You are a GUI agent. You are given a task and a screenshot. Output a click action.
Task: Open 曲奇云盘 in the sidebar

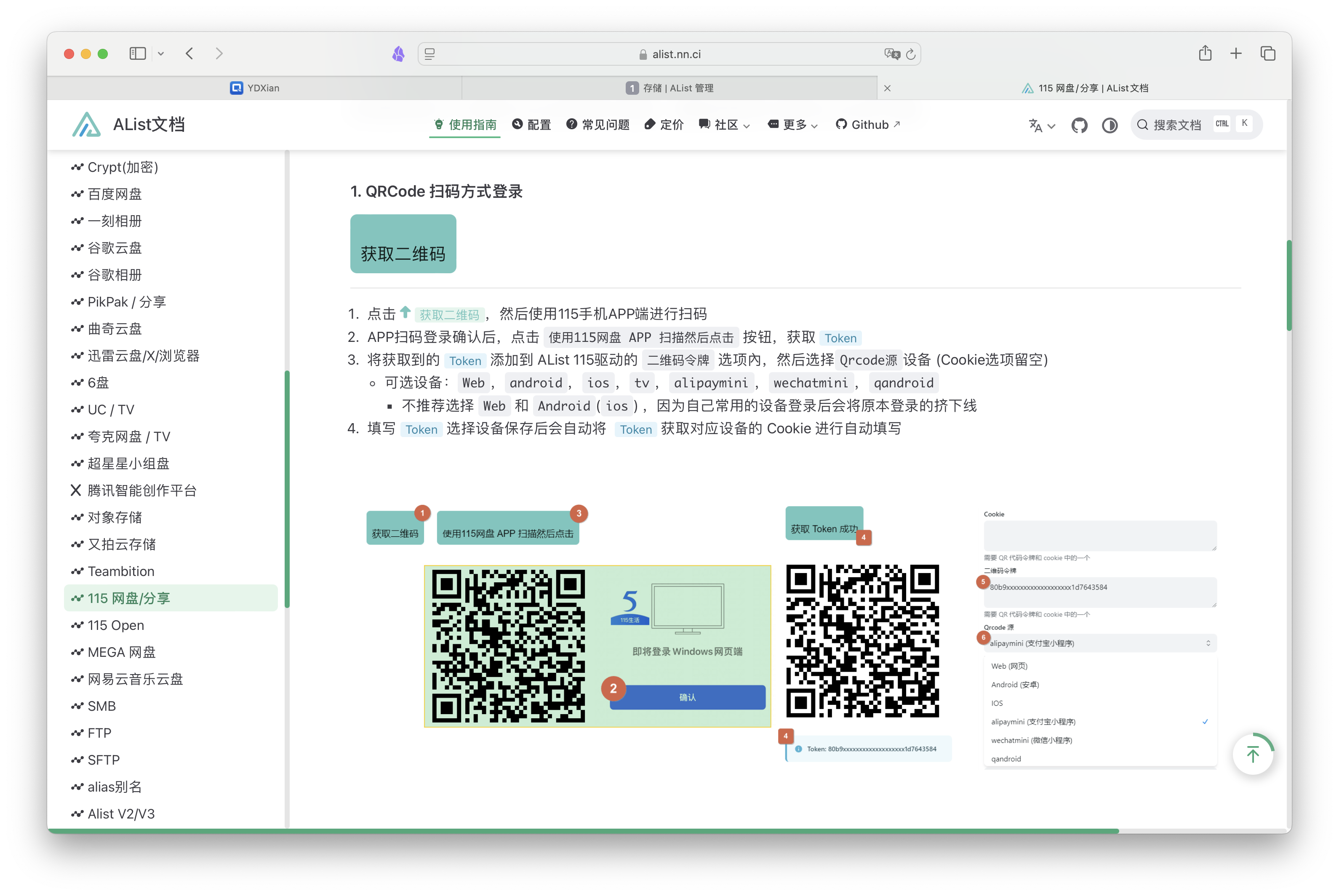pyautogui.click(x=170, y=328)
